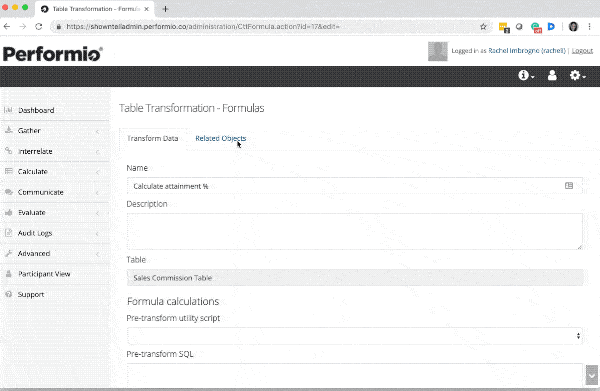The width and height of the screenshot is (600, 391).
Task: Reload the page in the browser
Action: coord(39,26)
